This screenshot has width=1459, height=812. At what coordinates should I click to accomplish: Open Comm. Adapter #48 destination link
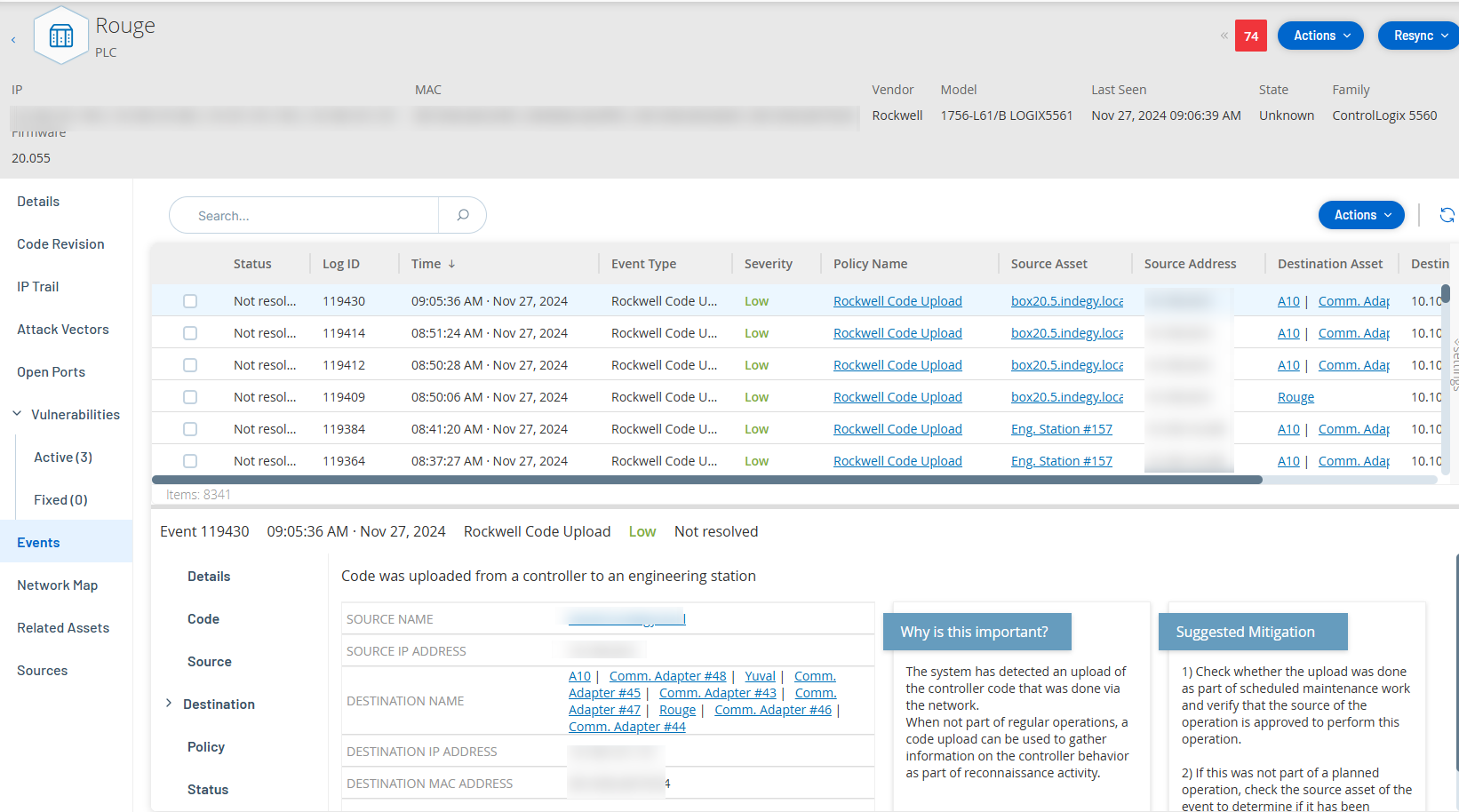pyautogui.click(x=667, y=676)
